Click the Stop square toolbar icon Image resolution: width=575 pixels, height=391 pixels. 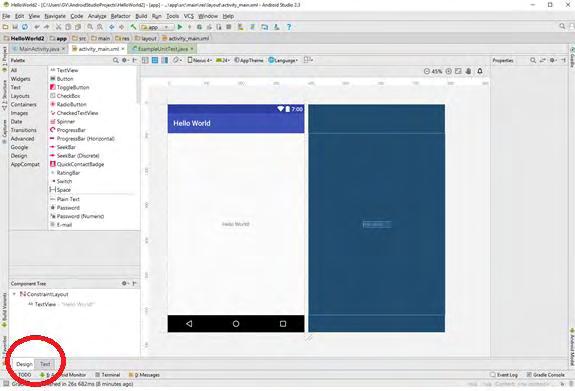(228, 27)
